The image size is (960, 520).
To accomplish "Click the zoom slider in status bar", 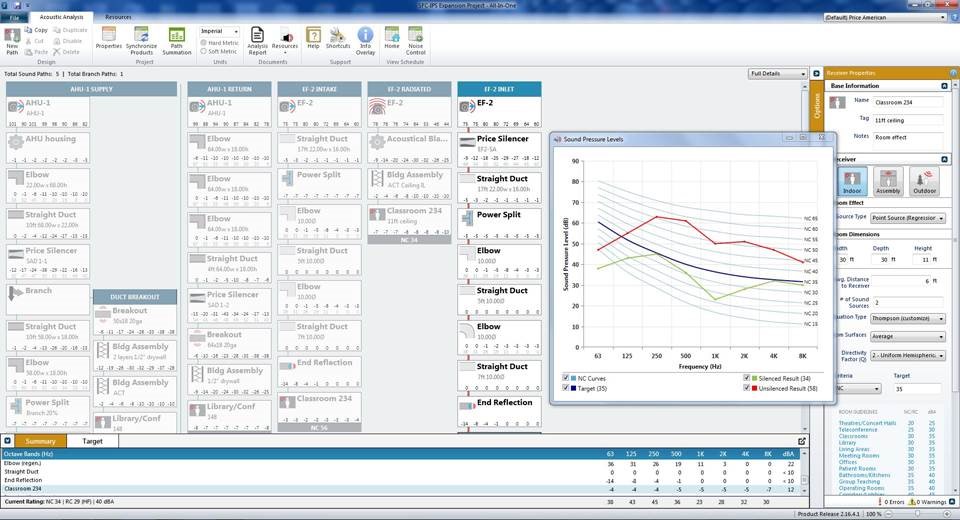I will click(917, 514).
